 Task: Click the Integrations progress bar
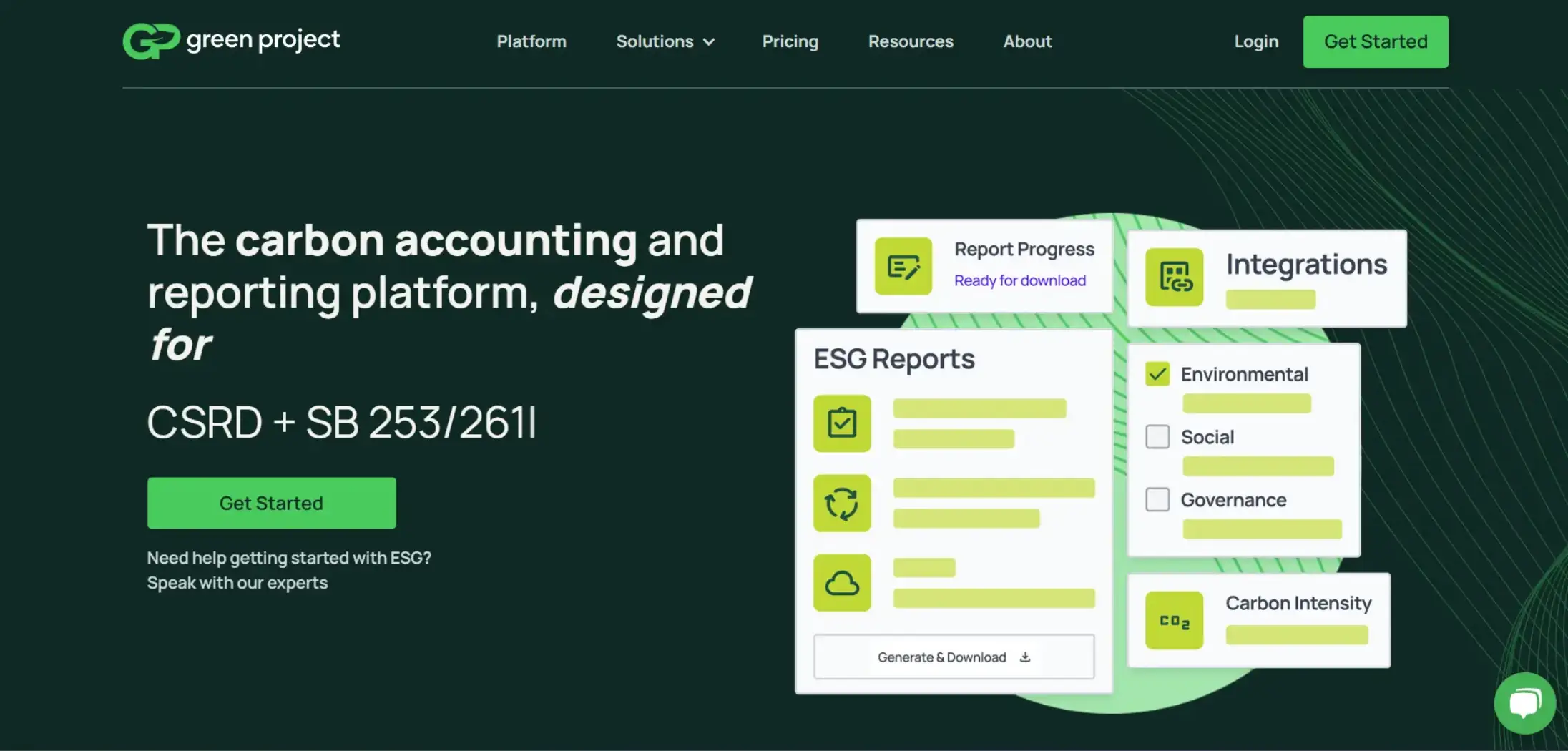pos(1272,299)
